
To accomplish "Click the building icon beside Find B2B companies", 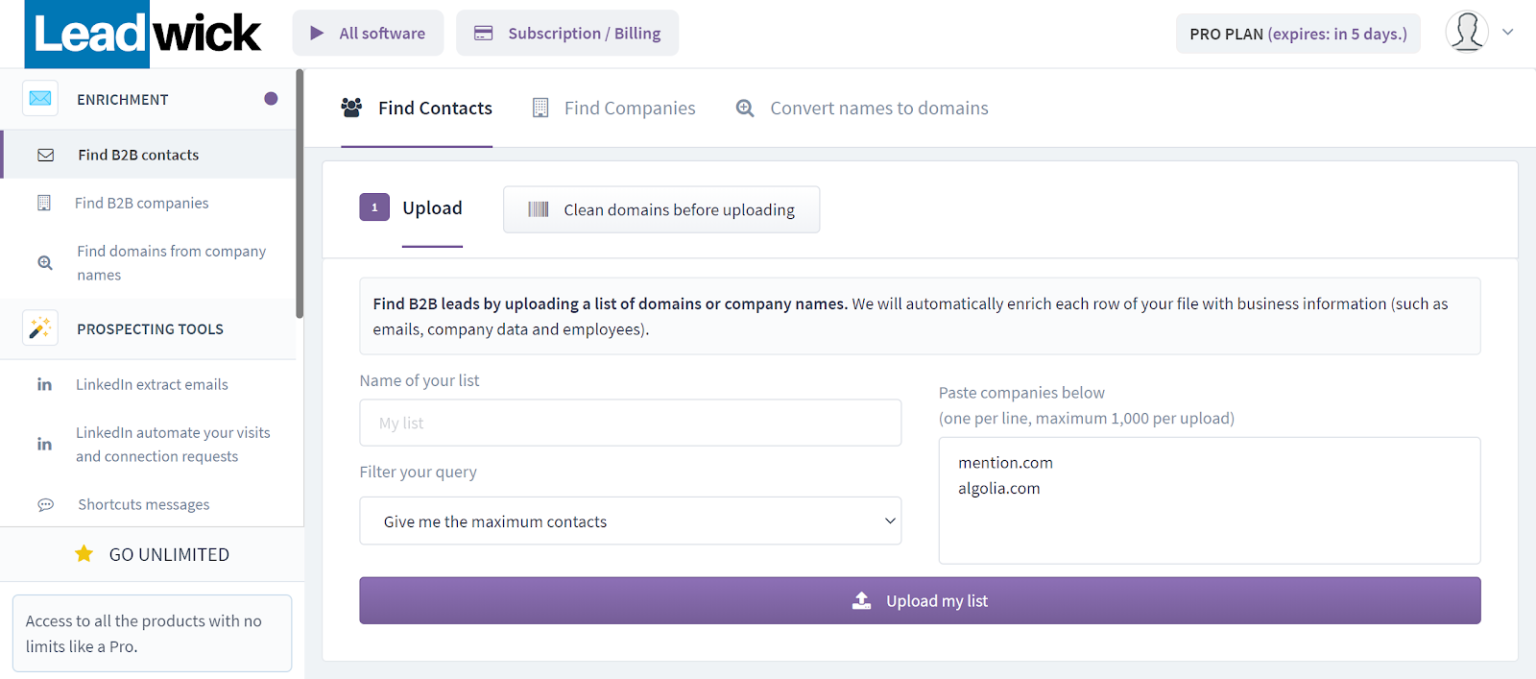I will point(44,203).
